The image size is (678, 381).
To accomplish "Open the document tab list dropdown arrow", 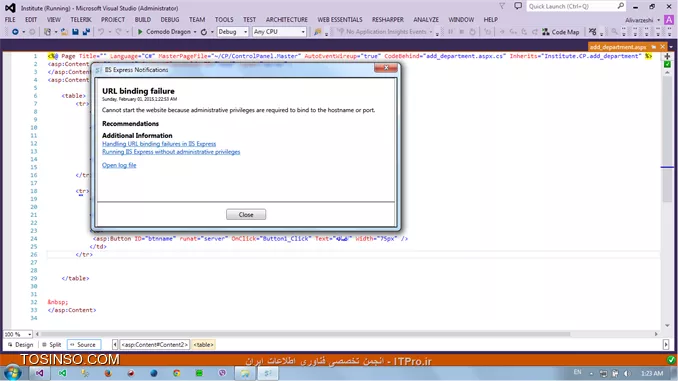I will tap(671, 47).
